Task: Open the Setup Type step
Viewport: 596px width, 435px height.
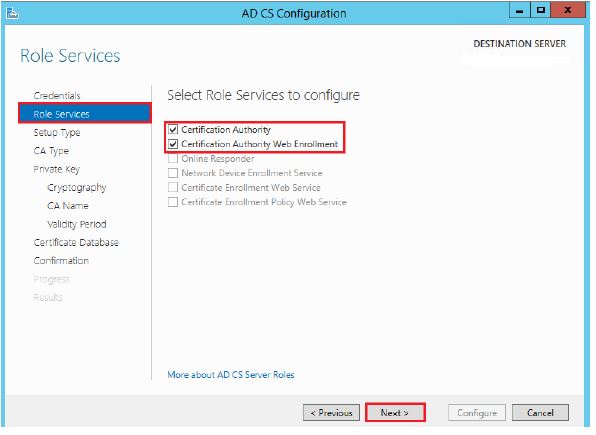Action: [x=57, y=133]
